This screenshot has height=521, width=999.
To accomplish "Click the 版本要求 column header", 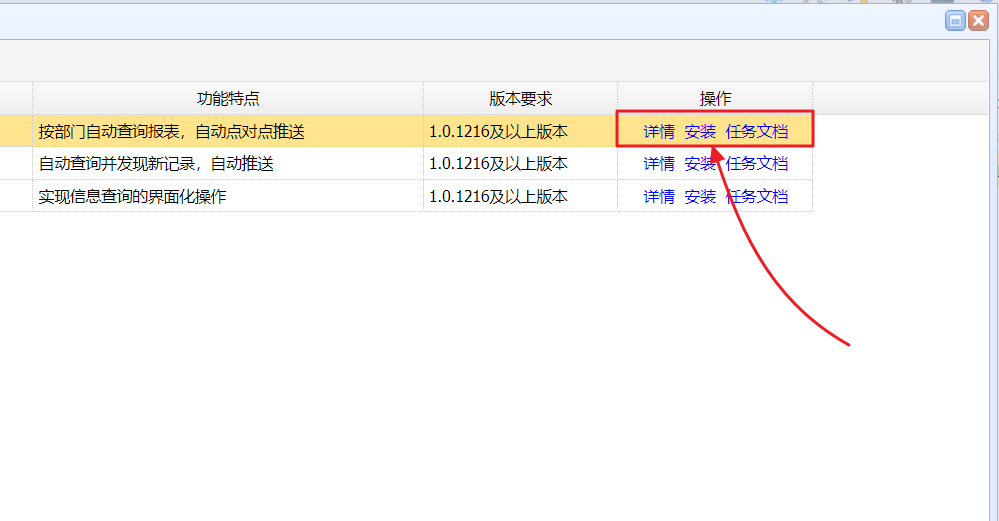I will click(521, 98).
